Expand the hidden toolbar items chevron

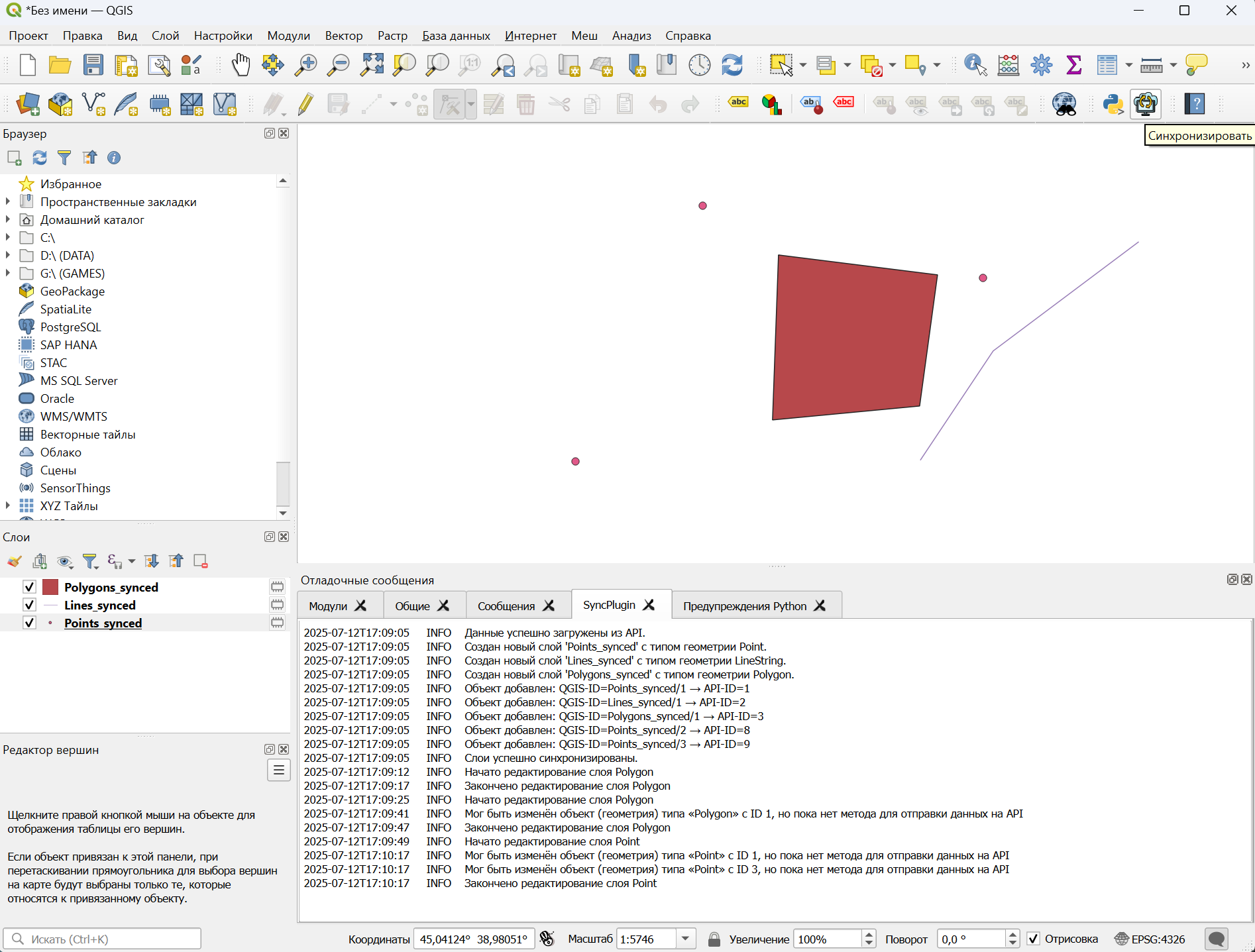click(1246, 65)
